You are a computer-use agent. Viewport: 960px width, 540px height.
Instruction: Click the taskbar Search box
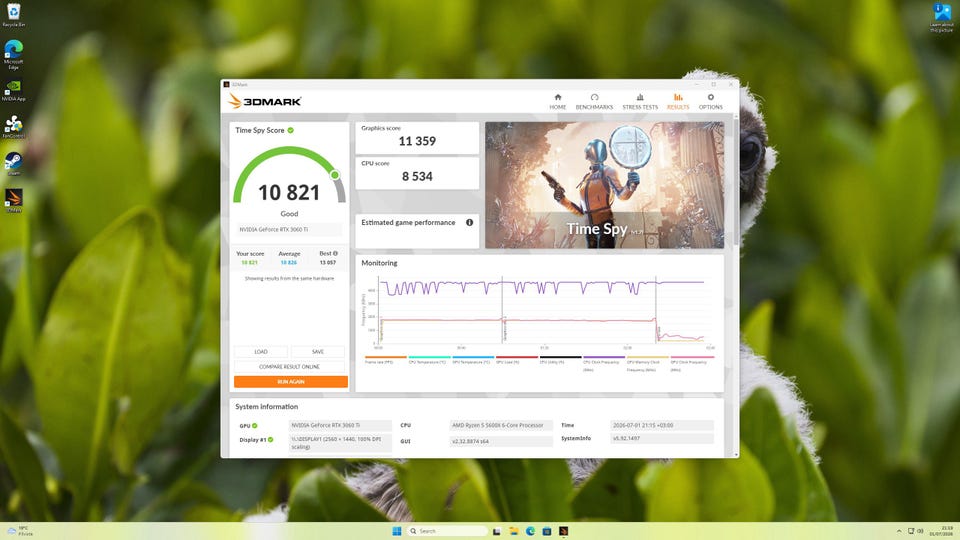[447, 531]
